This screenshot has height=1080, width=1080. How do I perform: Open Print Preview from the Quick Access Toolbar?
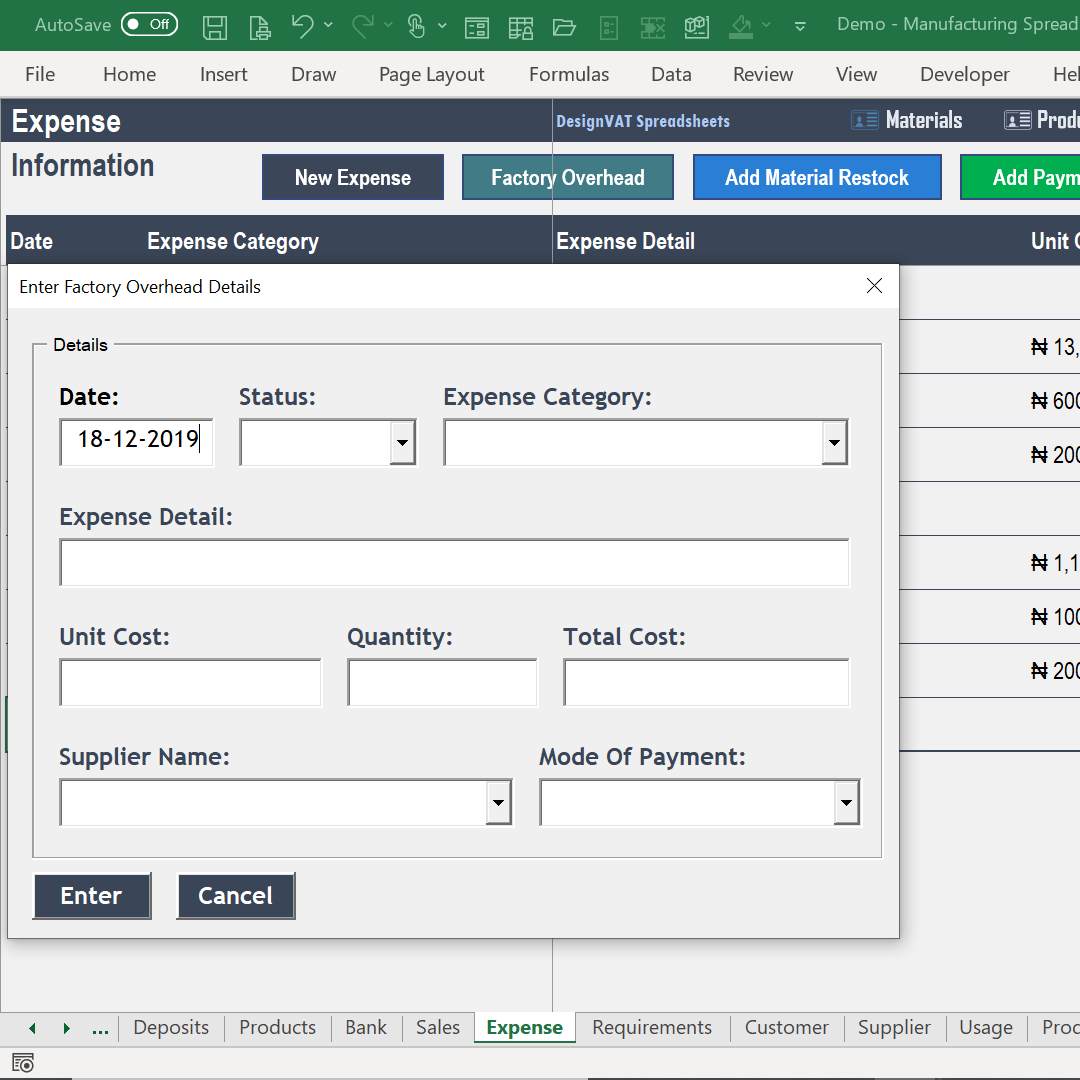[259, 25]
